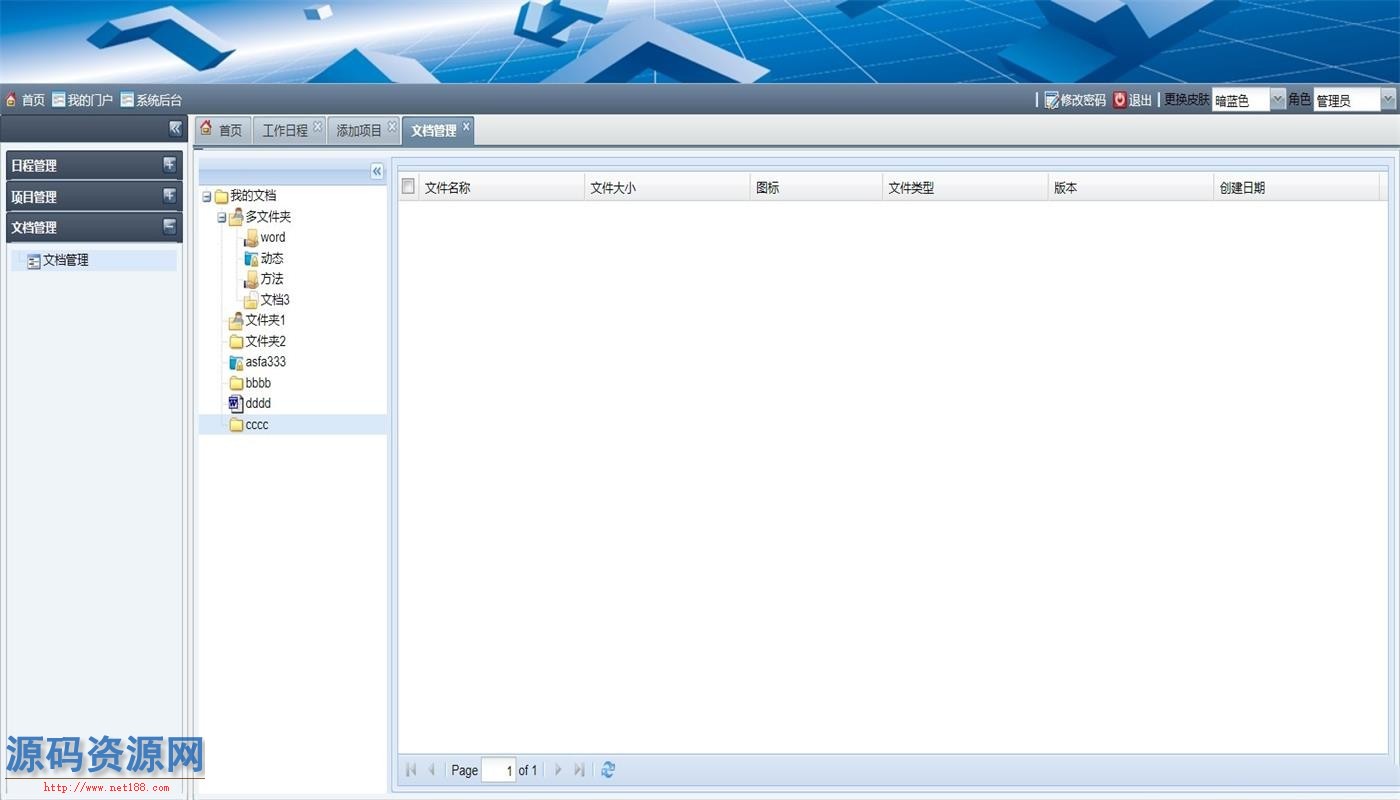Viewport: 1400px width, 800px height.
Task: Go to the previous page
Action: point(431,770)
